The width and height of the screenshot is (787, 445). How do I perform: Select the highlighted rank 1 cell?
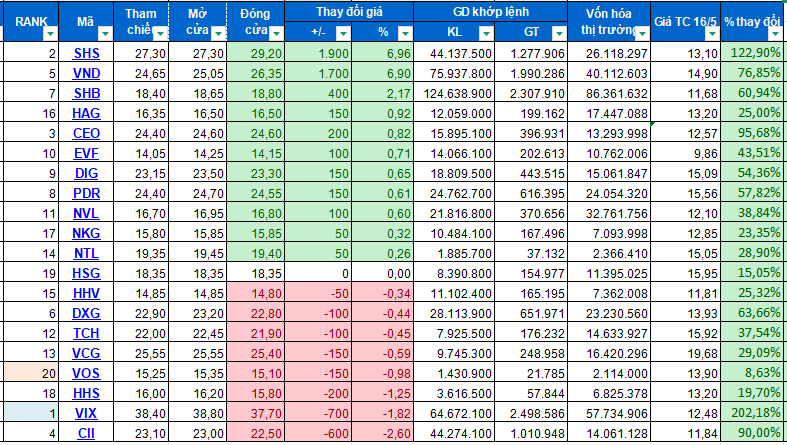tap(31, 413)
